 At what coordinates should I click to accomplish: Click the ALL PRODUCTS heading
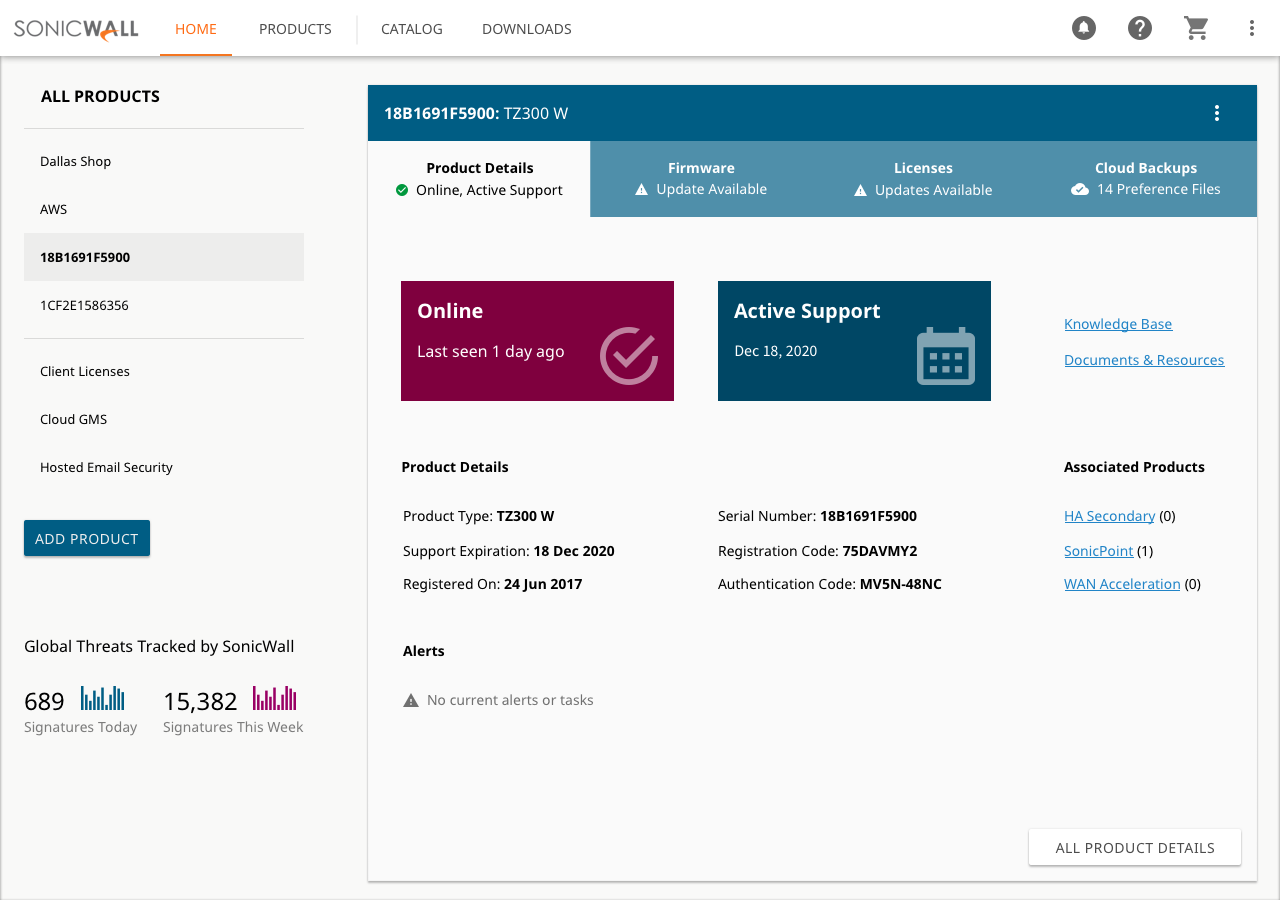click(x=100, y=96)
